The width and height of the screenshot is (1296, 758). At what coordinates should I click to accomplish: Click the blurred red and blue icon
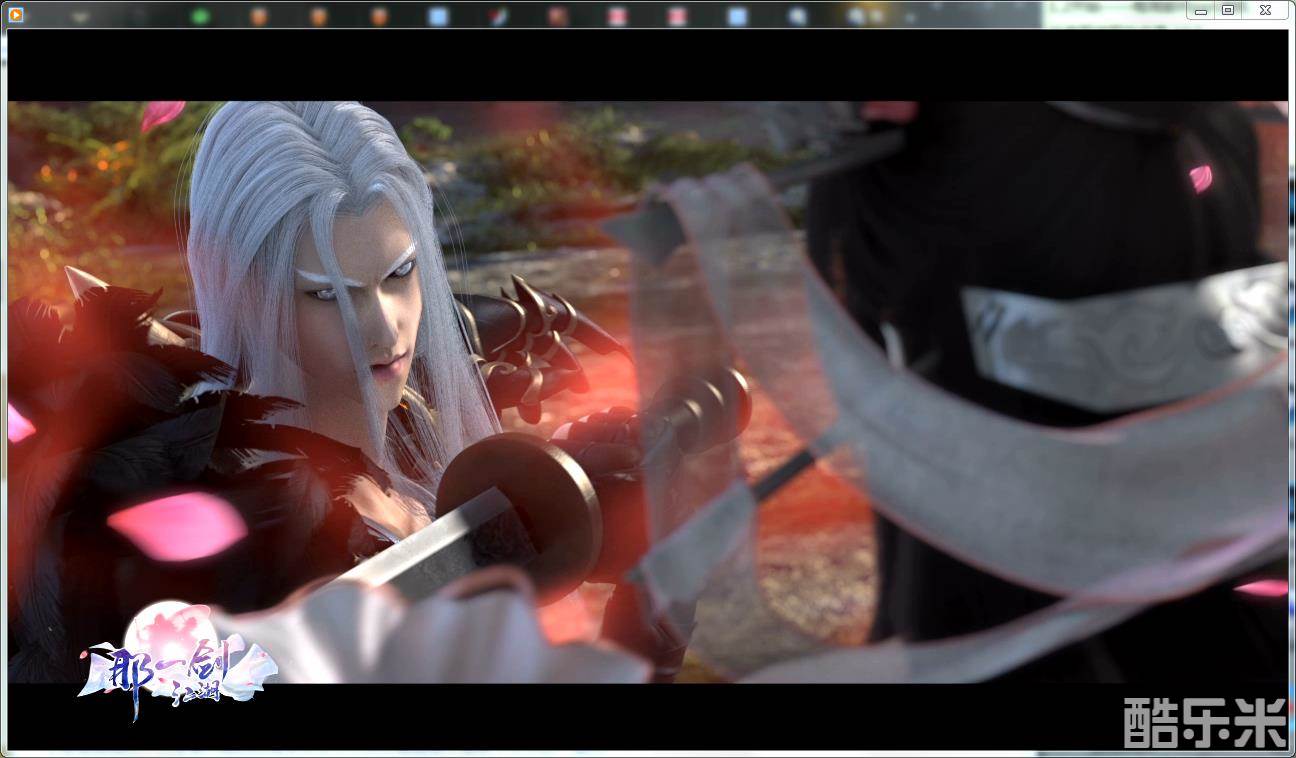(x=498, y=16)
